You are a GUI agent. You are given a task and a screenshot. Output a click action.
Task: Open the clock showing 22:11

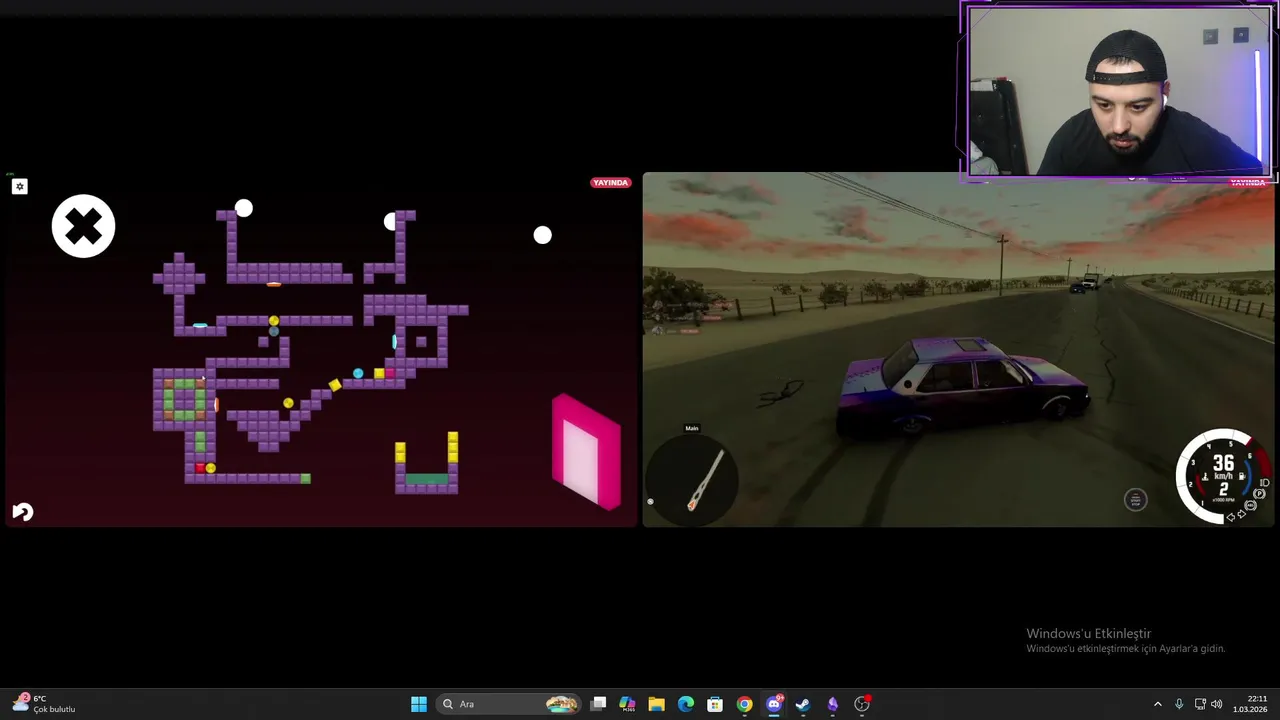pos(1250,704)
